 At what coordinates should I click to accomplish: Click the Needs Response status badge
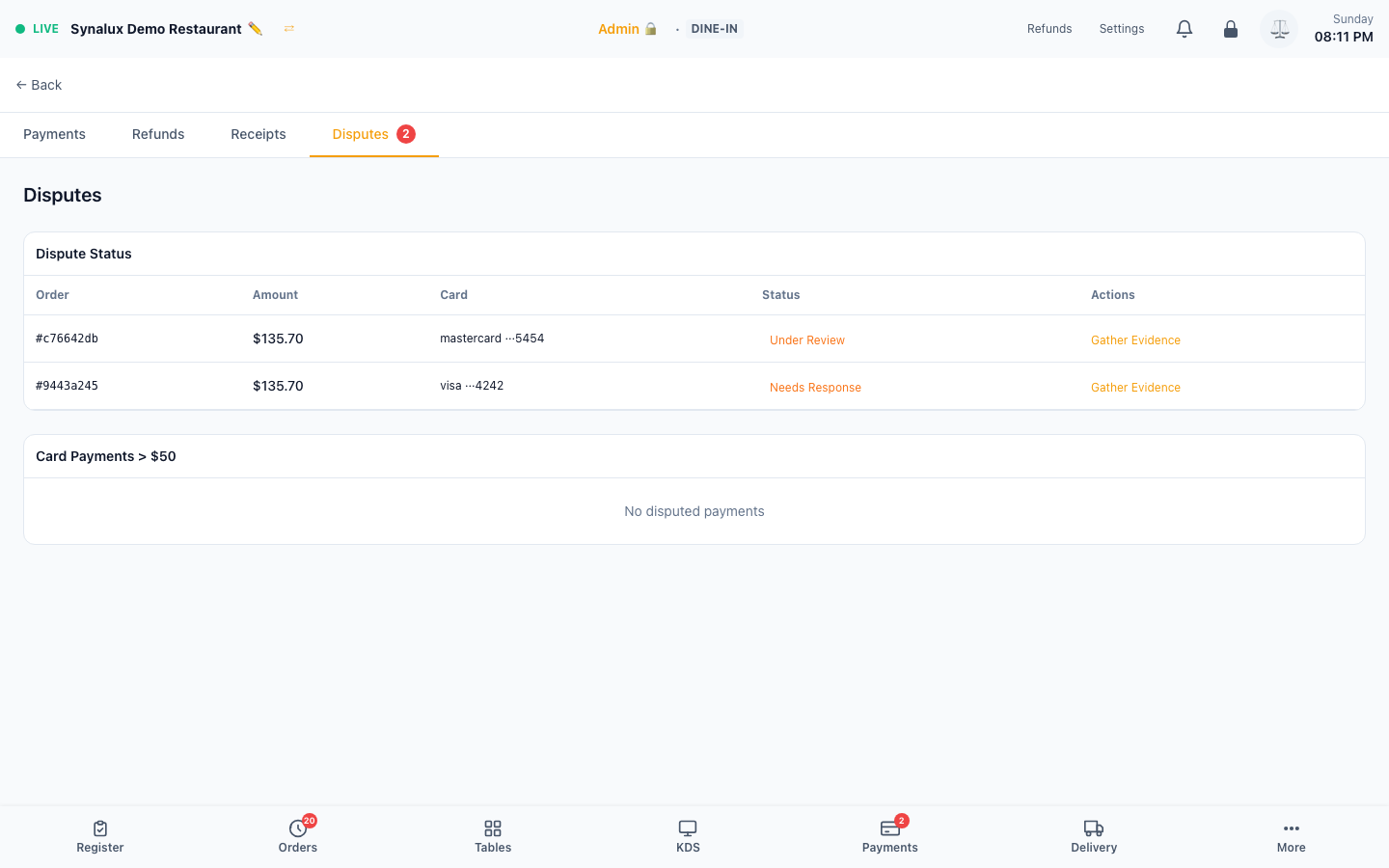[815, 388]
